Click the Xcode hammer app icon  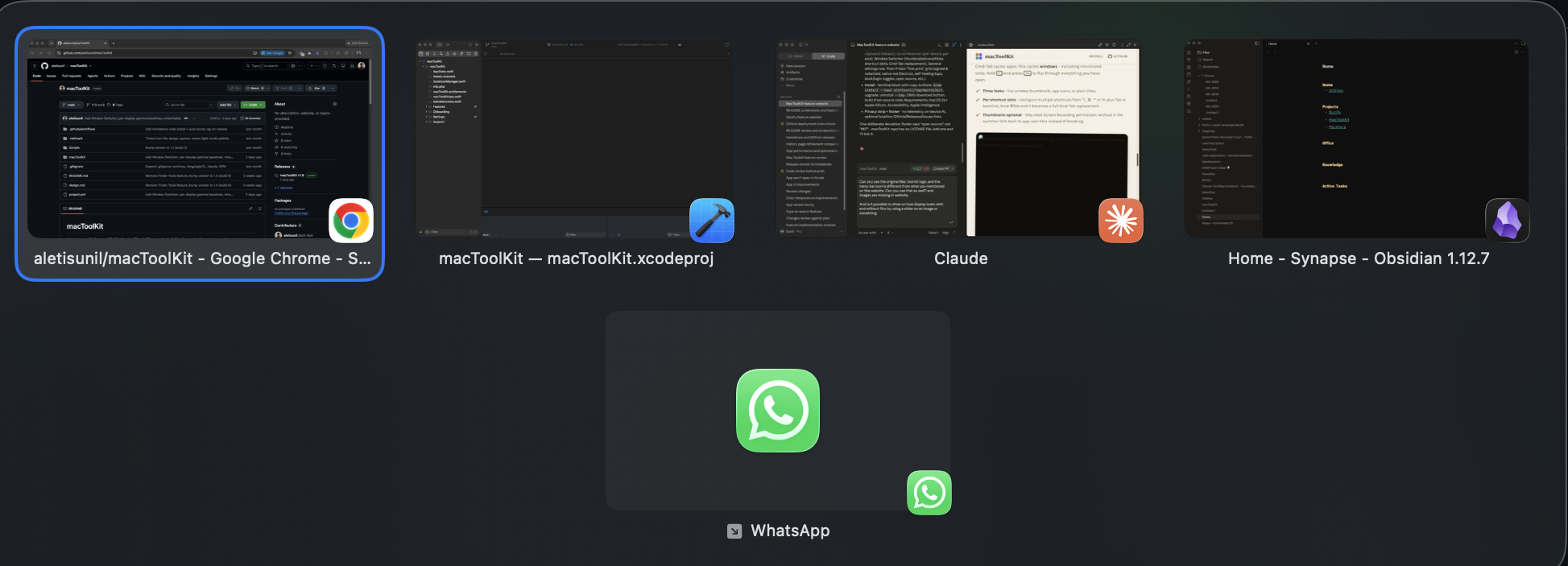[712, 221]
